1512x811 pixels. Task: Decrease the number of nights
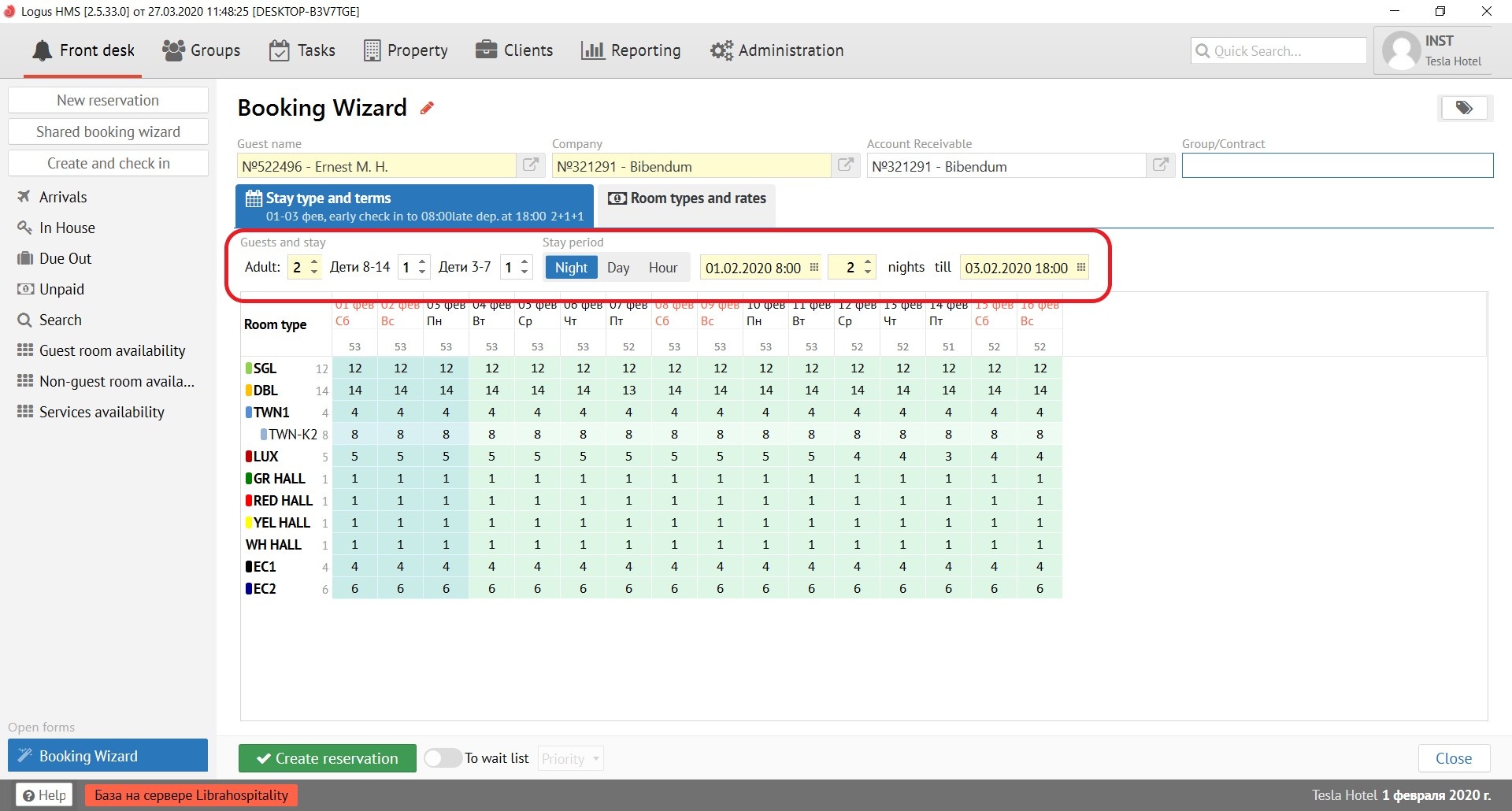[868, 273]
